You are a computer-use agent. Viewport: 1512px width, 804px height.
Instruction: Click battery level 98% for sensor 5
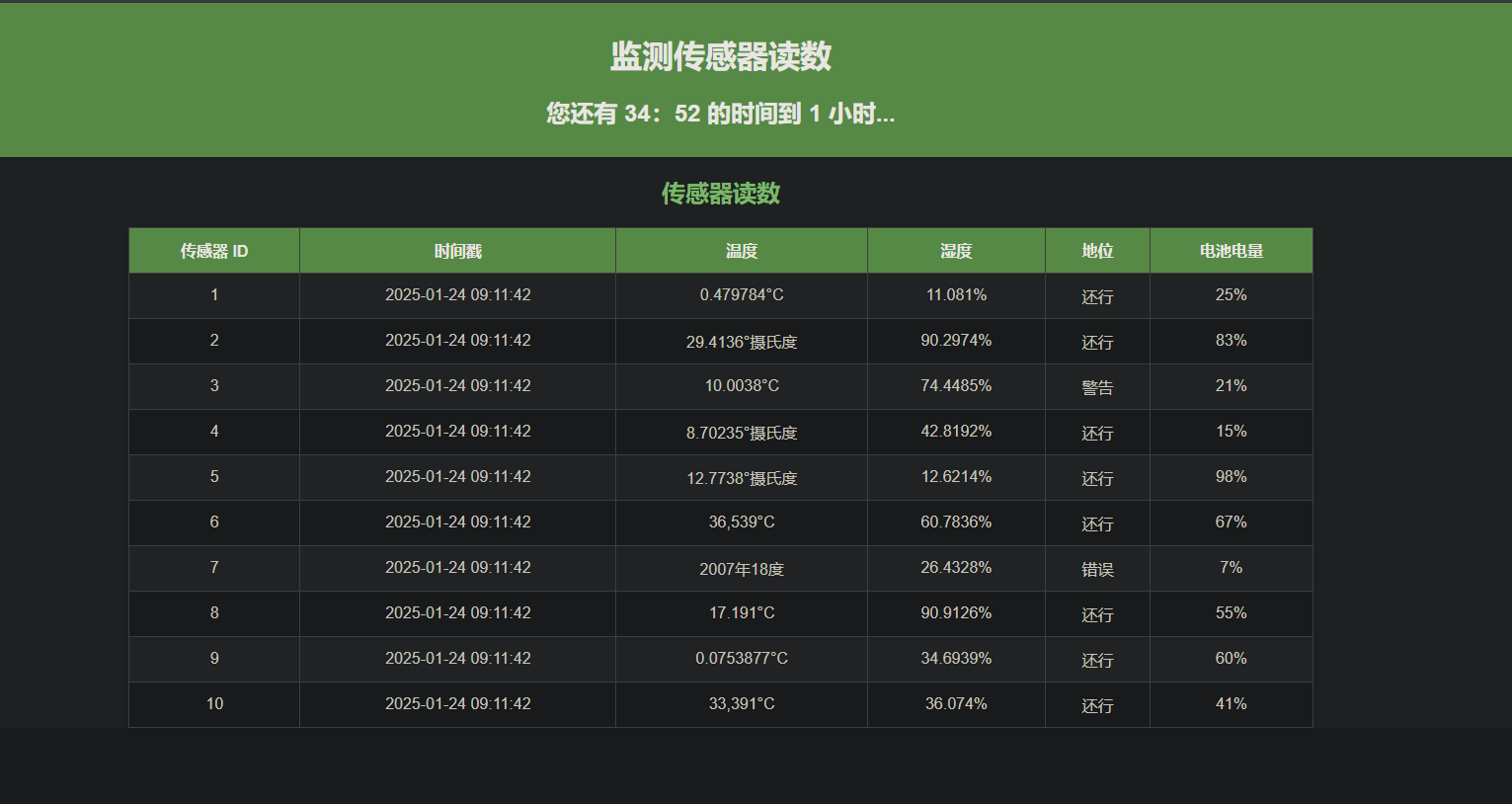(x=1231, y=477)
